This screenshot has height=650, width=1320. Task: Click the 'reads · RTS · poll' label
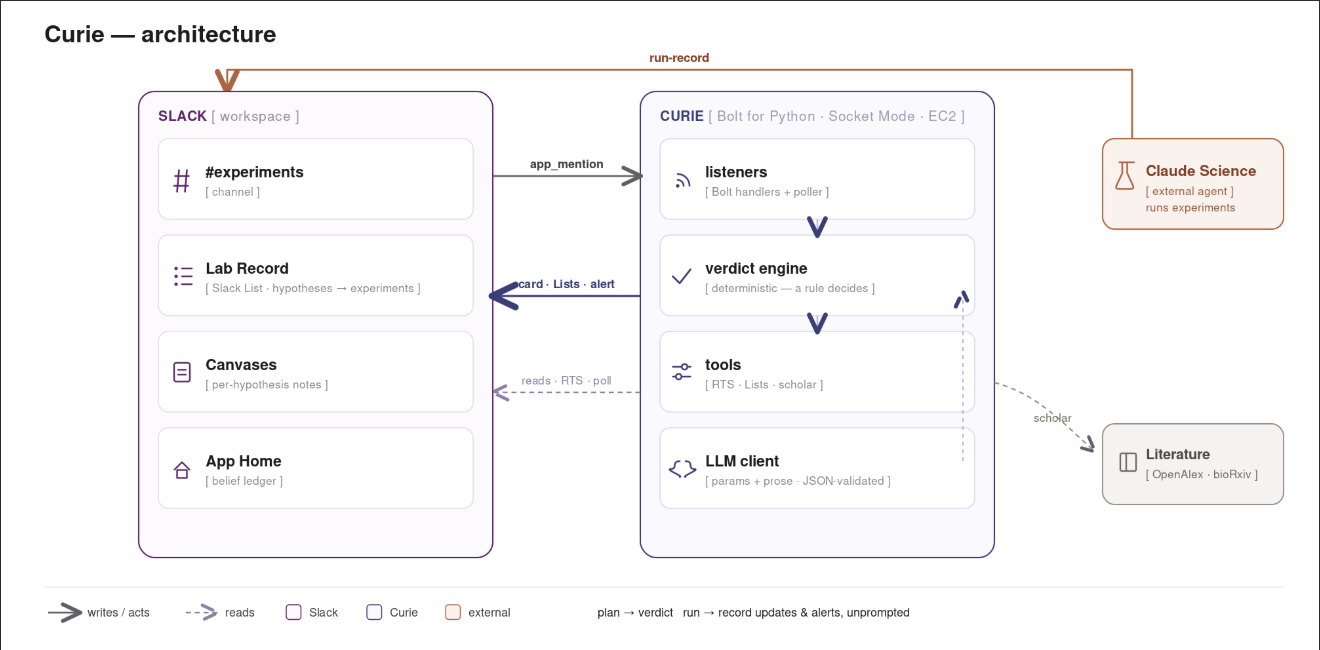click(566, 381)
